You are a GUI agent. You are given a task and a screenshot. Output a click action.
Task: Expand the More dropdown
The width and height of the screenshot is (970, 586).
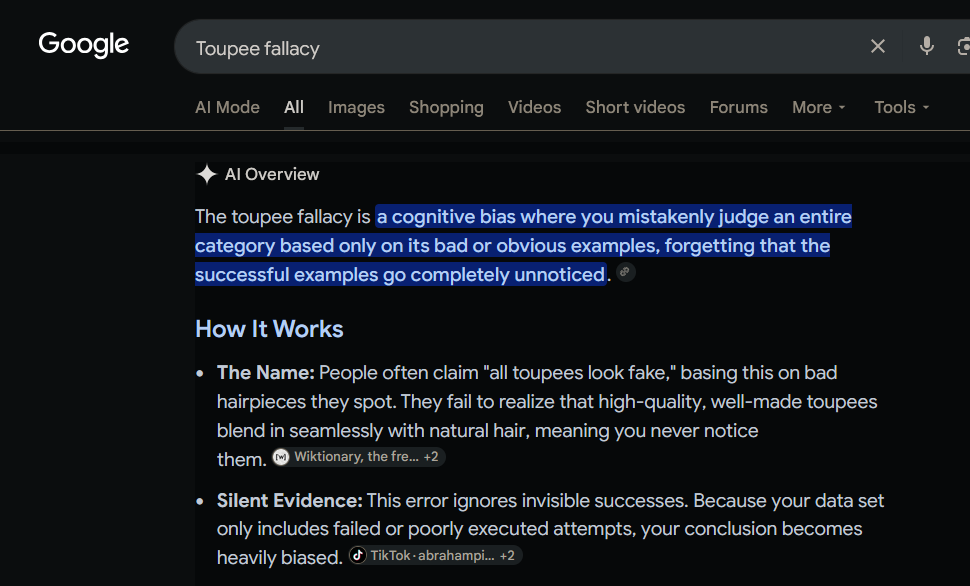pyautogui.click(x=818, y=108)
